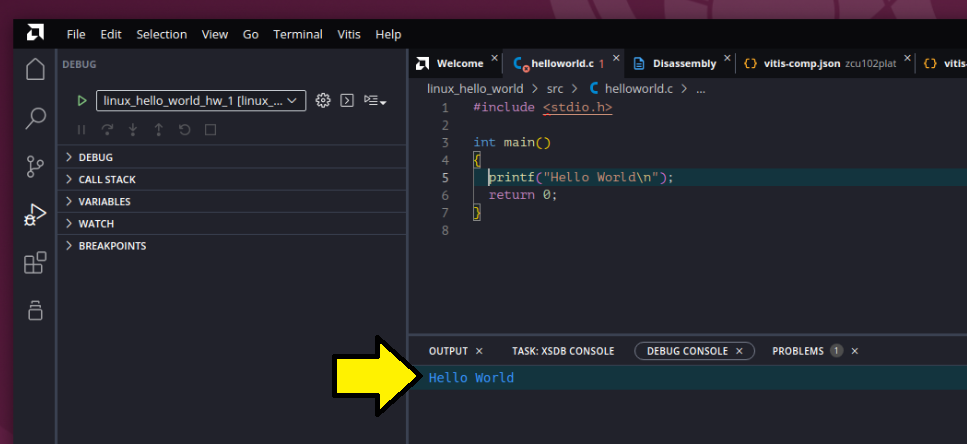Screen dimensions: 967x444
Task: Expand the Variables section
Action: tap(104, 202)
